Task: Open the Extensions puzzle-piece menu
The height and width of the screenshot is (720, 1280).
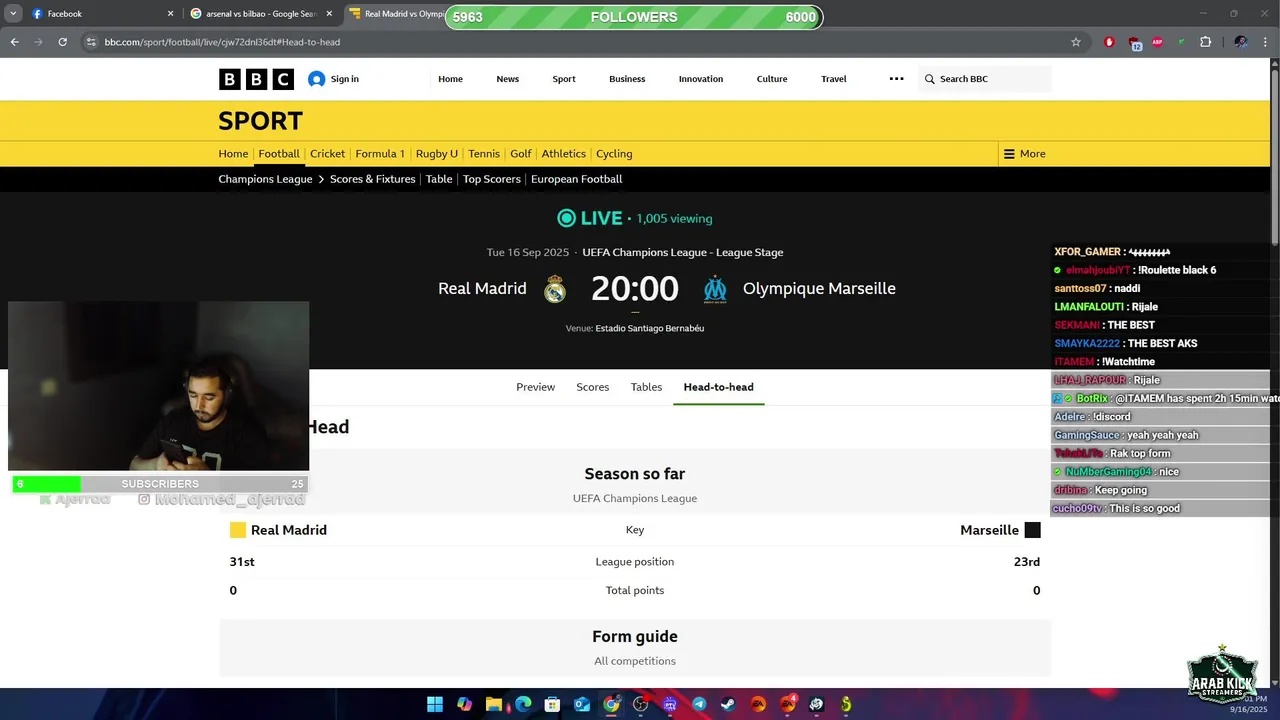Action: click(1205, 42)
